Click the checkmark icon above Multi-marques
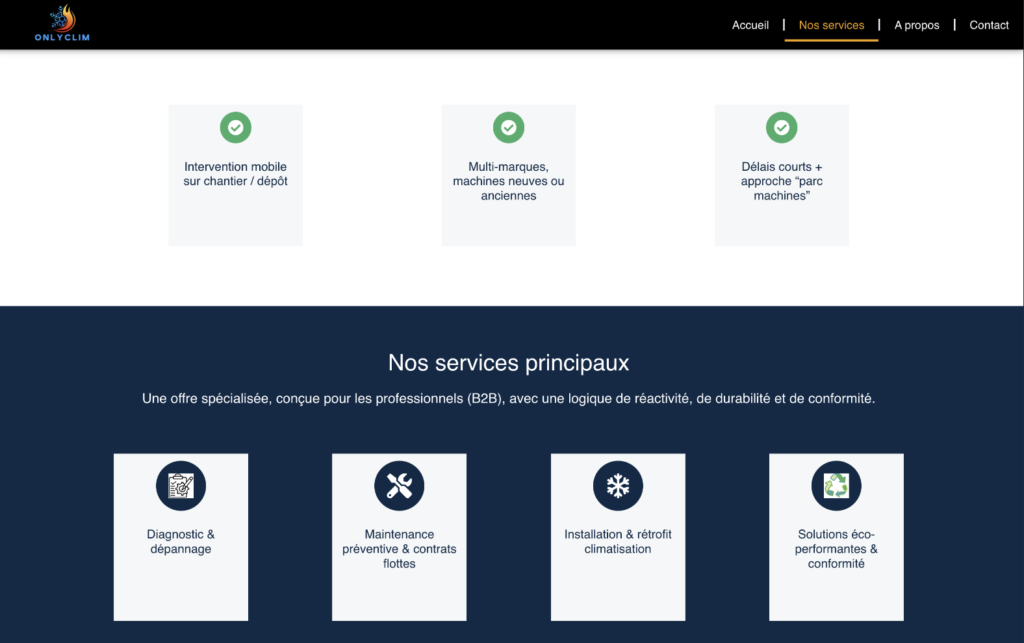Screen dimensions: 1024x643 click(508, 127)
